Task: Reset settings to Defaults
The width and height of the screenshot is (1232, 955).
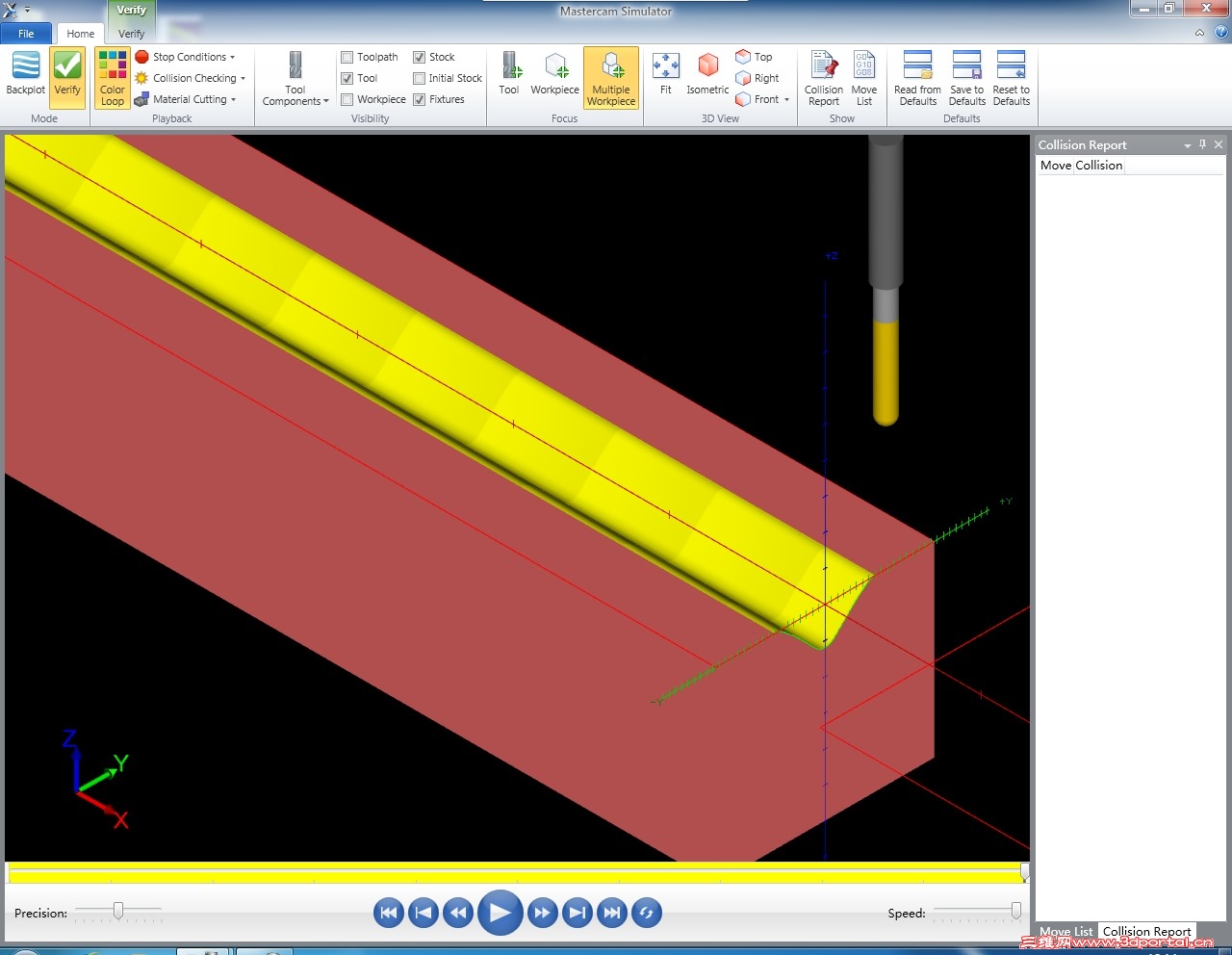Action: pos(1012,78)
